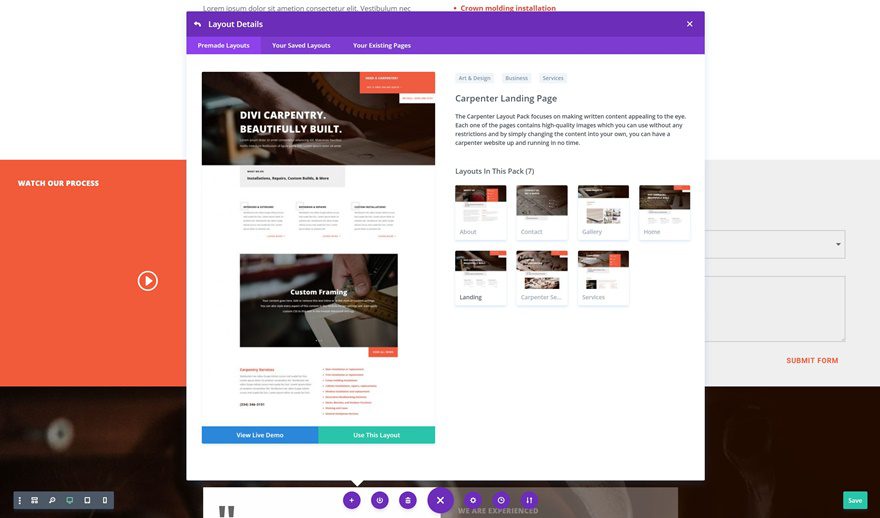Image resolution: width=880 pixels, height=518 pixels.
Task: Click the save to library power icon
Action: pos(380,500)
